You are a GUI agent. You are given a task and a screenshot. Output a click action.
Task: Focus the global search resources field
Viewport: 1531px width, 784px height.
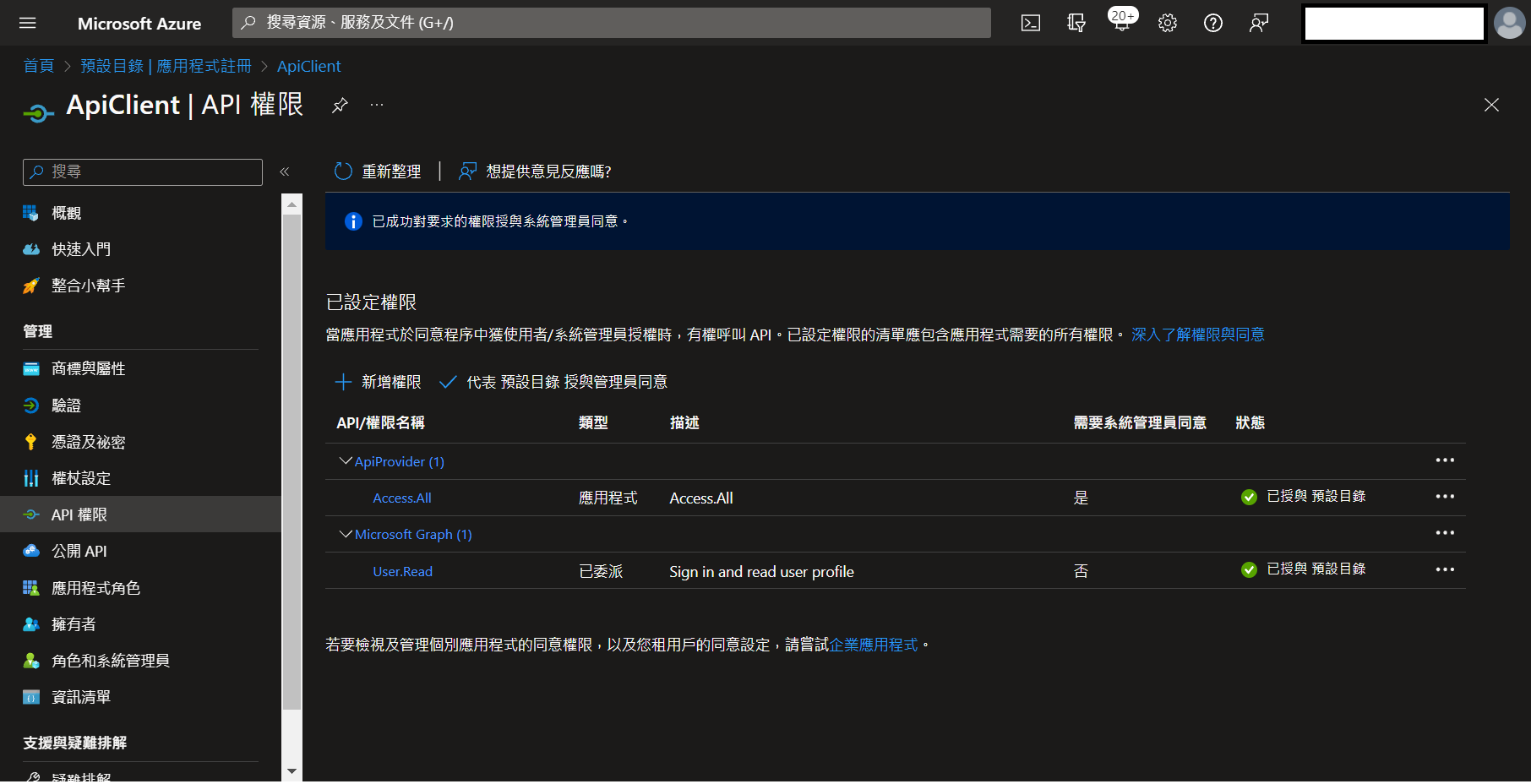point(612,23)
